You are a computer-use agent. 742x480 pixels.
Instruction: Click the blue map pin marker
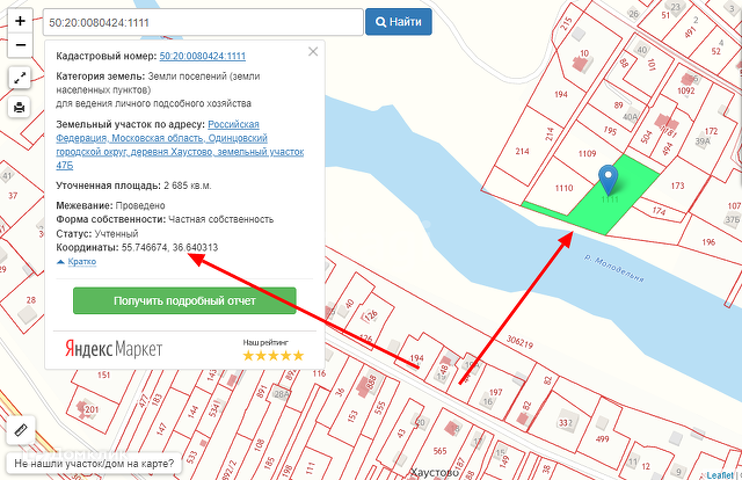pyautogui.click(x=608, y=180)
